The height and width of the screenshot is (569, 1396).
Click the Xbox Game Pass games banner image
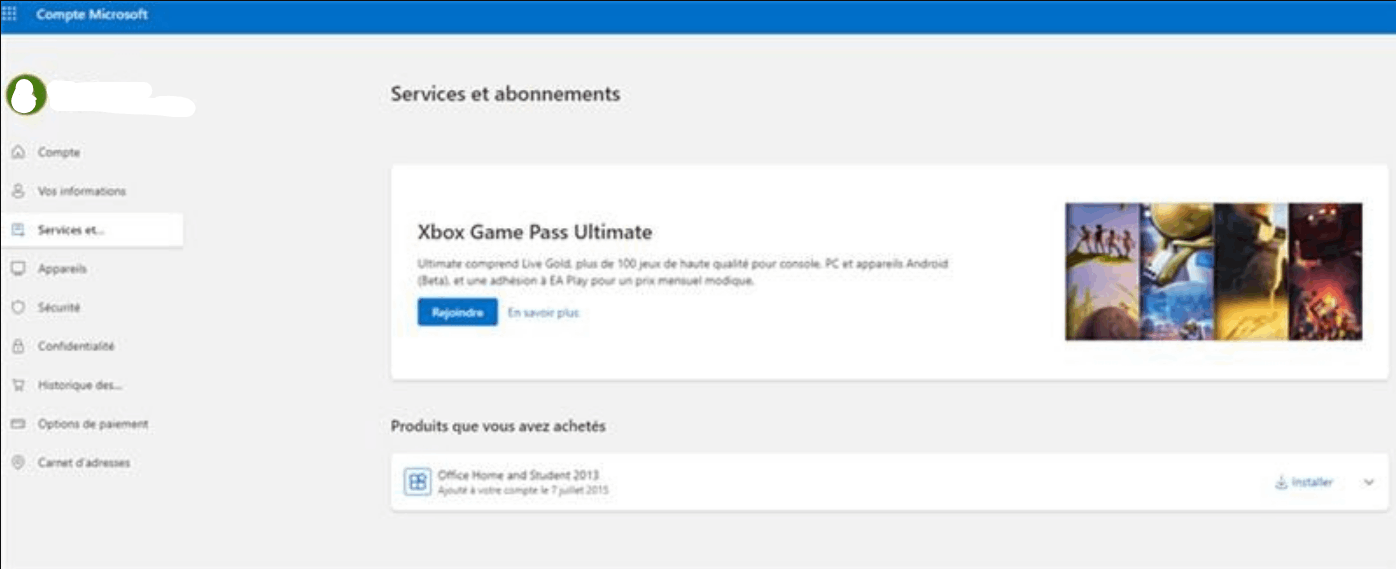(x=1213, y=272)
